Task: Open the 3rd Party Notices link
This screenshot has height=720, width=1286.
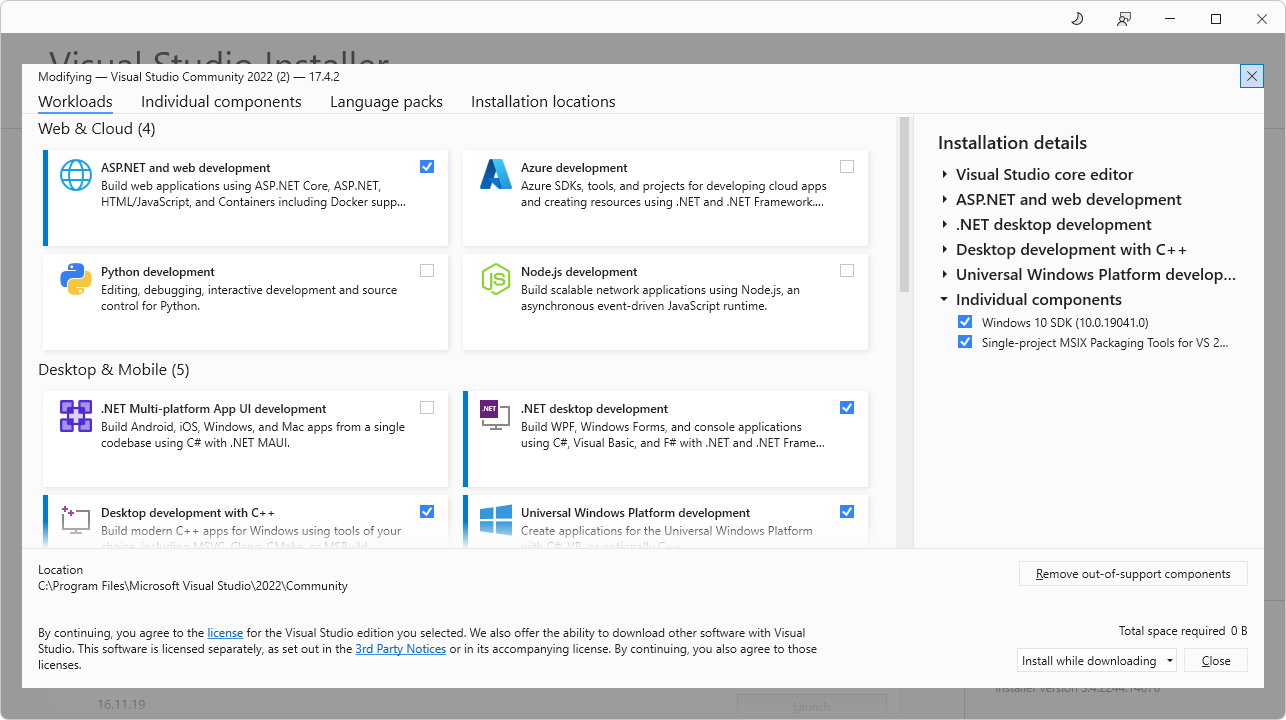Action: point(400,648)
